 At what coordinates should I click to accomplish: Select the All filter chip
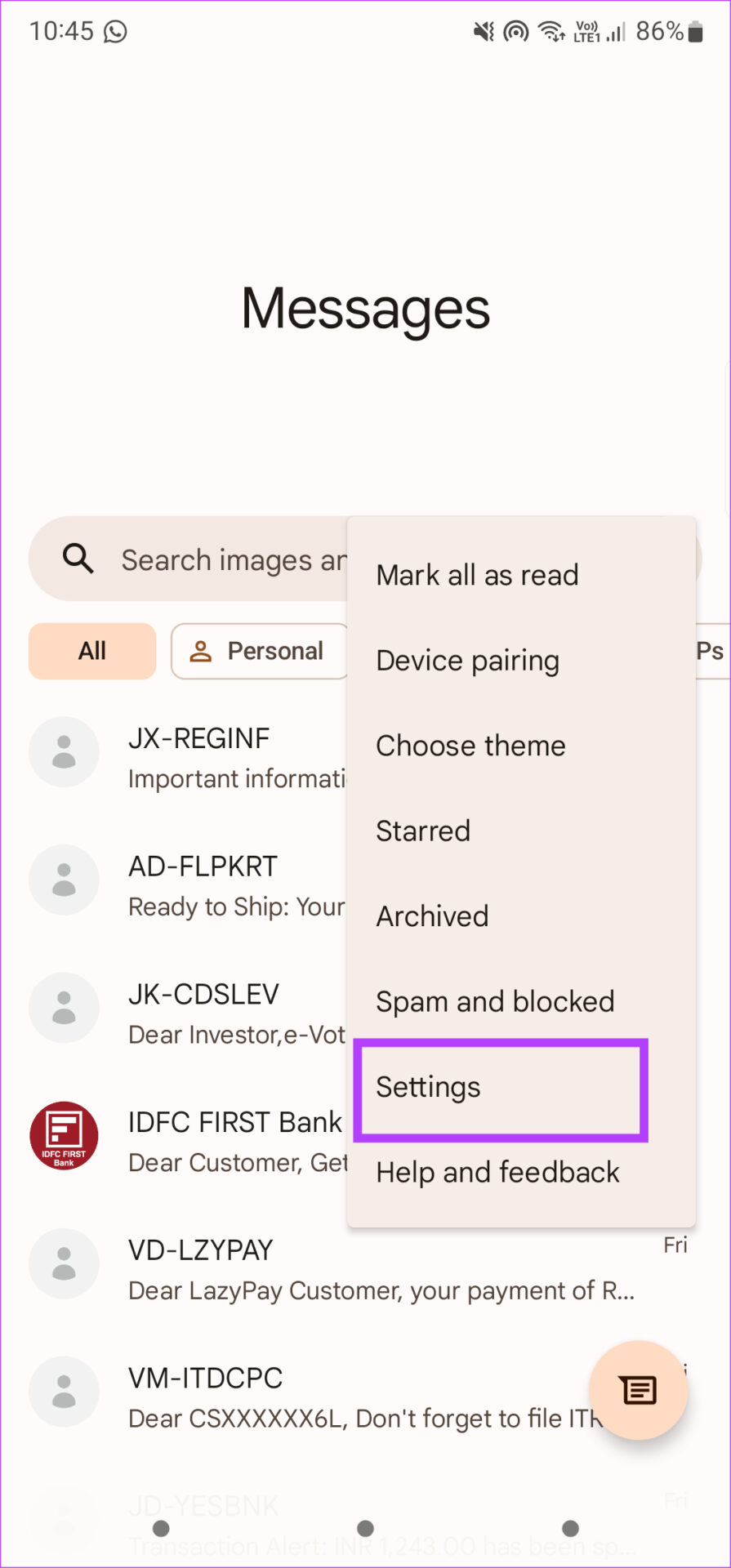coord(92,651)
